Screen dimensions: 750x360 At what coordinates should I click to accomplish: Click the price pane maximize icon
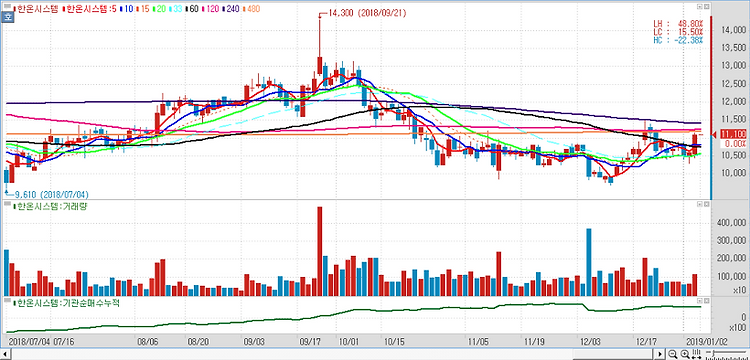tap(706, 7)
